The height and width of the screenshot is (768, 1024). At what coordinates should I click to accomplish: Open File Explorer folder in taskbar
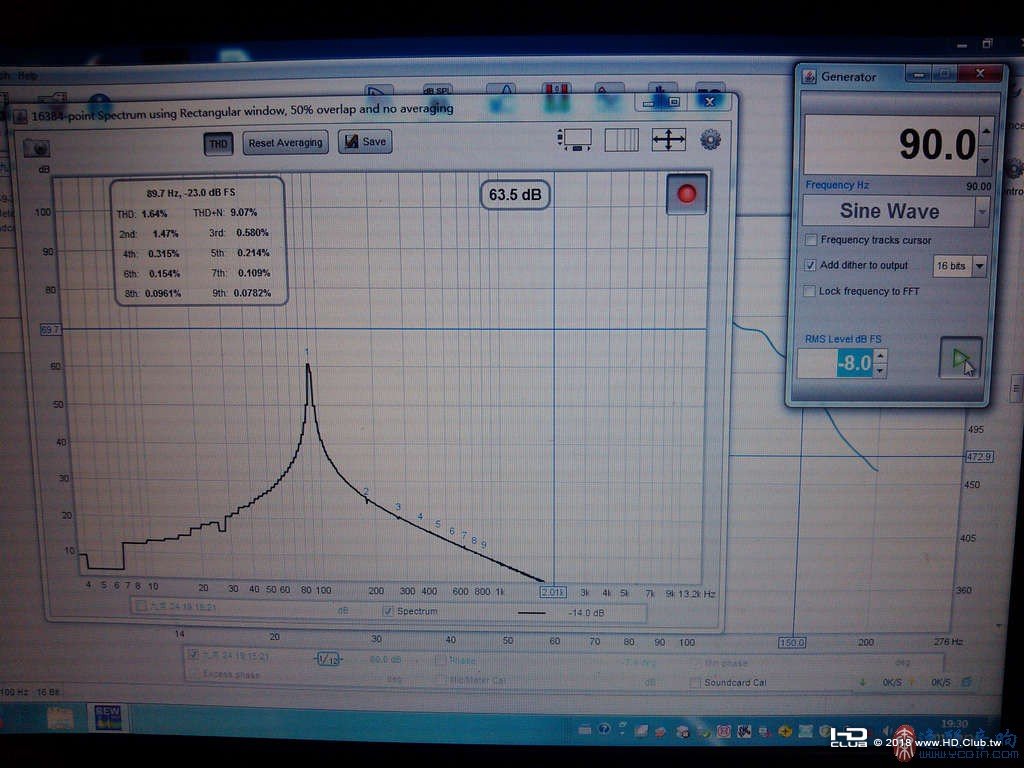60,718
